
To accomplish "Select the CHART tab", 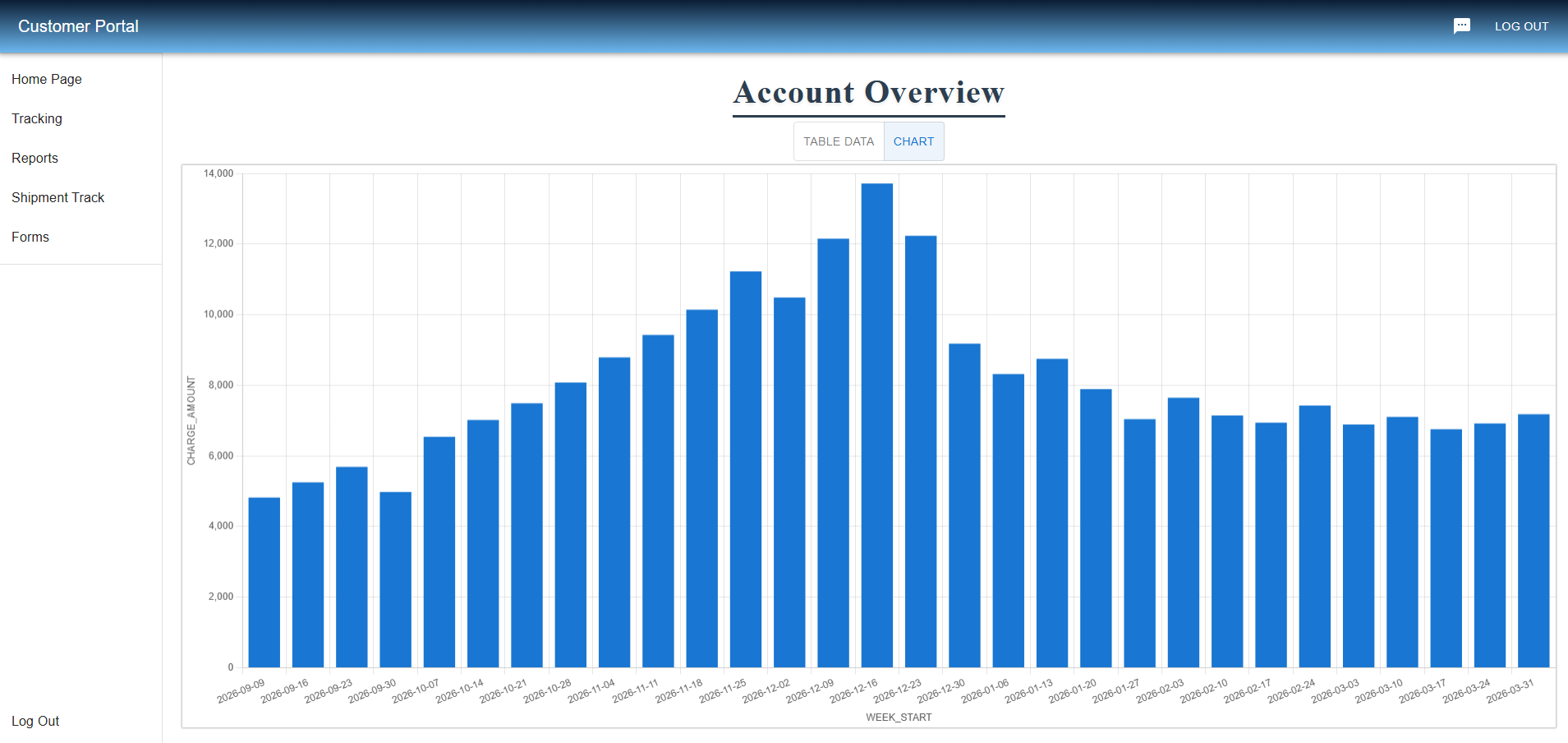I will click(x=913, y=141).
